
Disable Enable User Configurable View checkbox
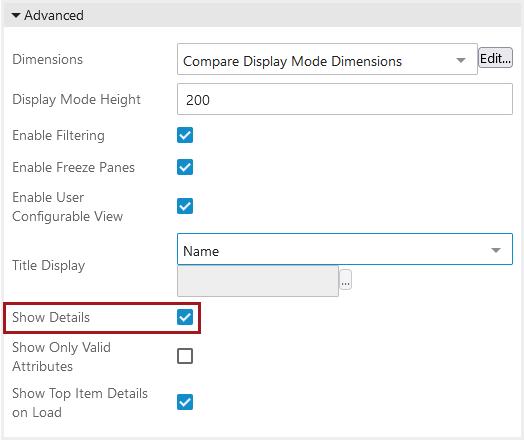click(x=185, y=206)
